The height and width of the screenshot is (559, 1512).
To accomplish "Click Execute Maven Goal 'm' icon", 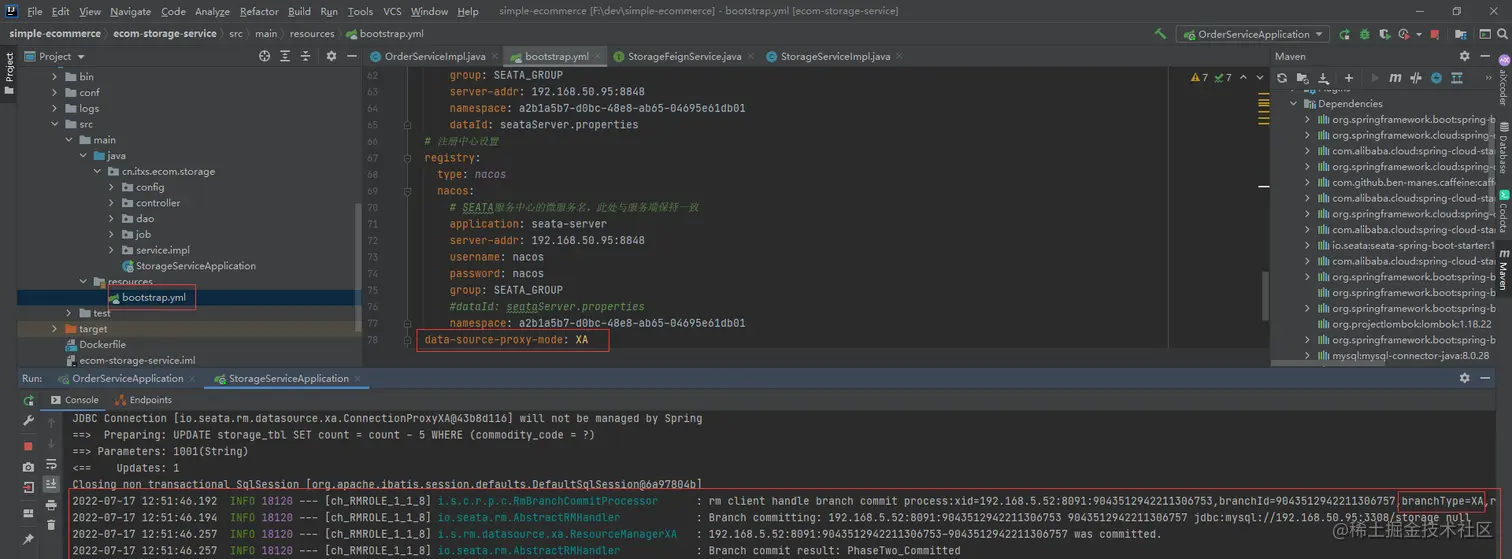I will pyautogui.click(x=1395, y=78).
